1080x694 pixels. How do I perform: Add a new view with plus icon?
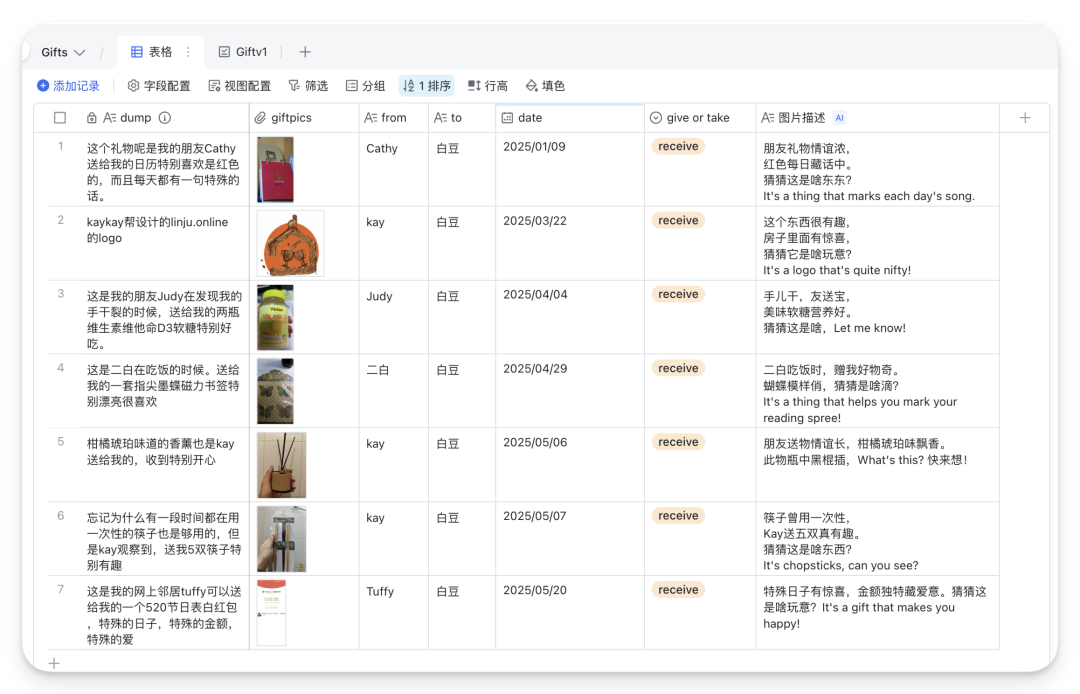(305, 52)
